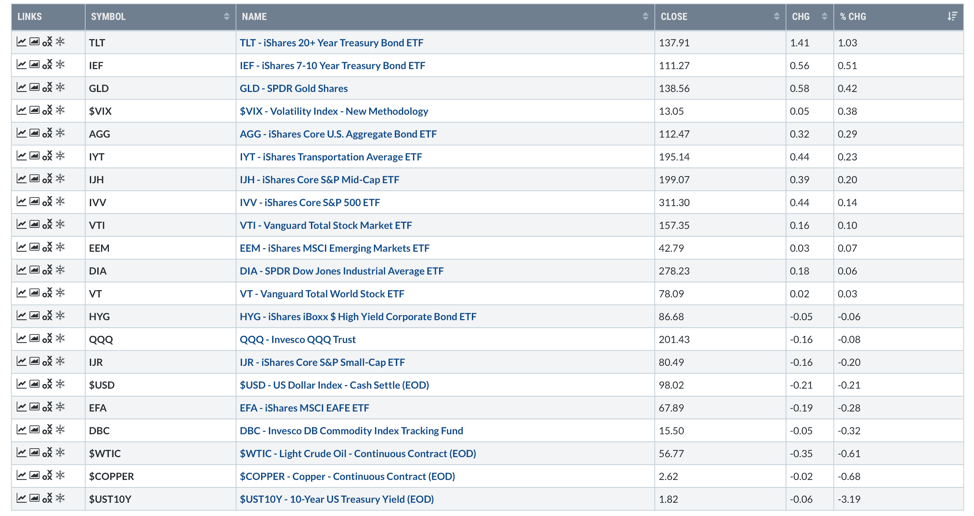Open the IVV iShares Core S&P 500 ETF link
The width and height of the screenshot is (974, 516).
(310, 202)
